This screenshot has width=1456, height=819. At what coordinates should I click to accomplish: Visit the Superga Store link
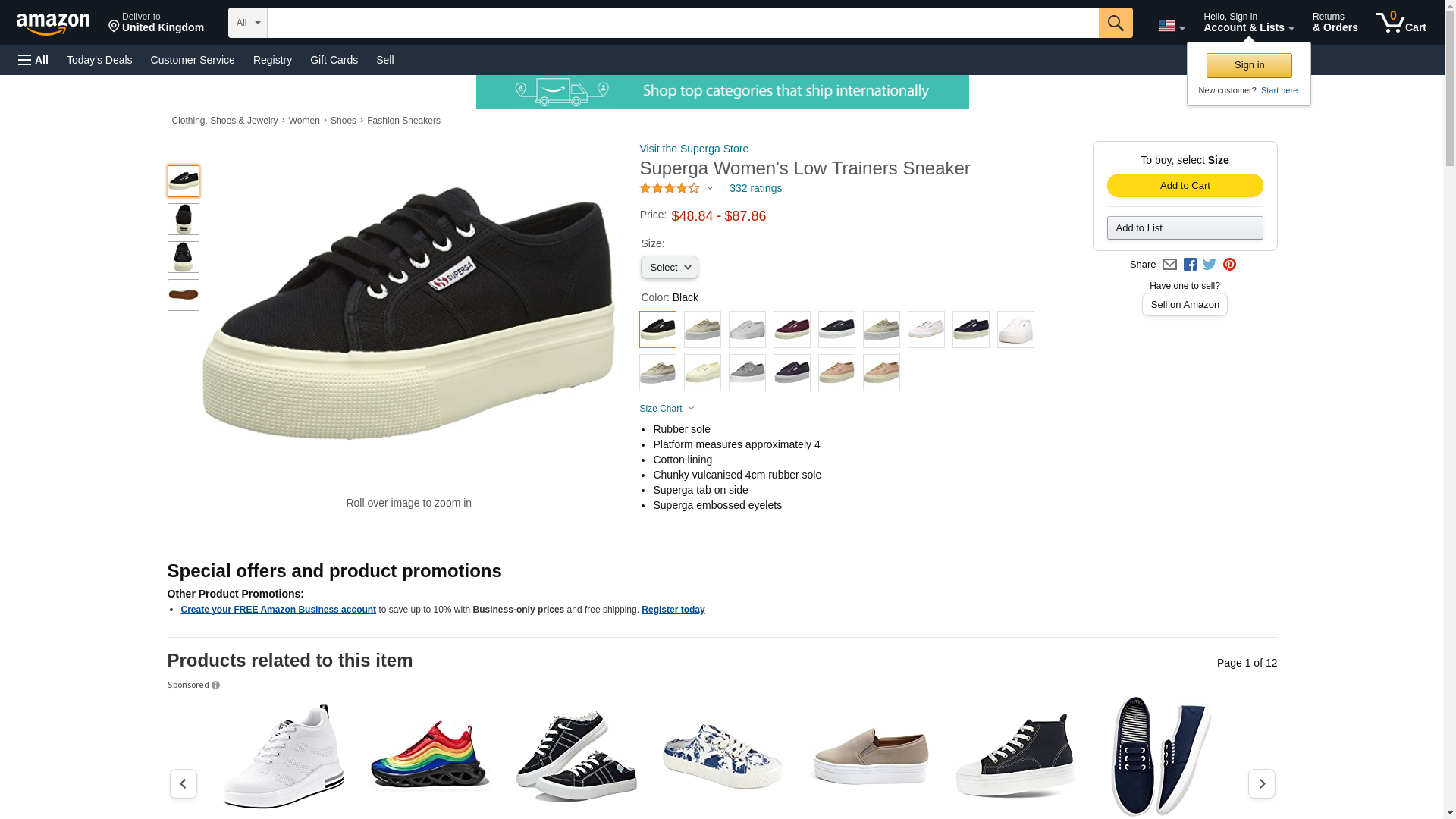click(694, 149)
